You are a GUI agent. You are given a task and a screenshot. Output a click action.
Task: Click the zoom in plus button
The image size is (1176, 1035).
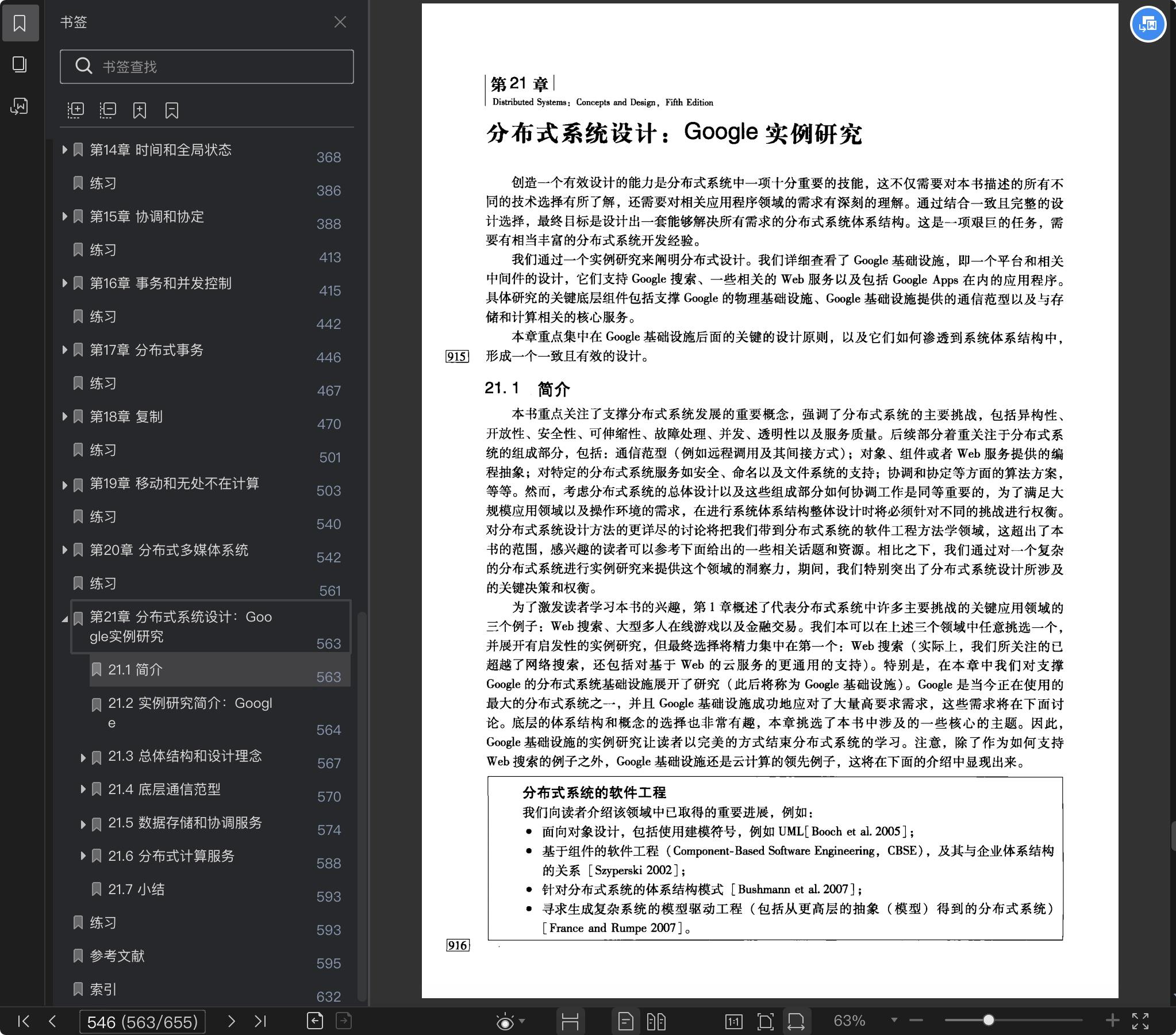click(1112, 1021)
